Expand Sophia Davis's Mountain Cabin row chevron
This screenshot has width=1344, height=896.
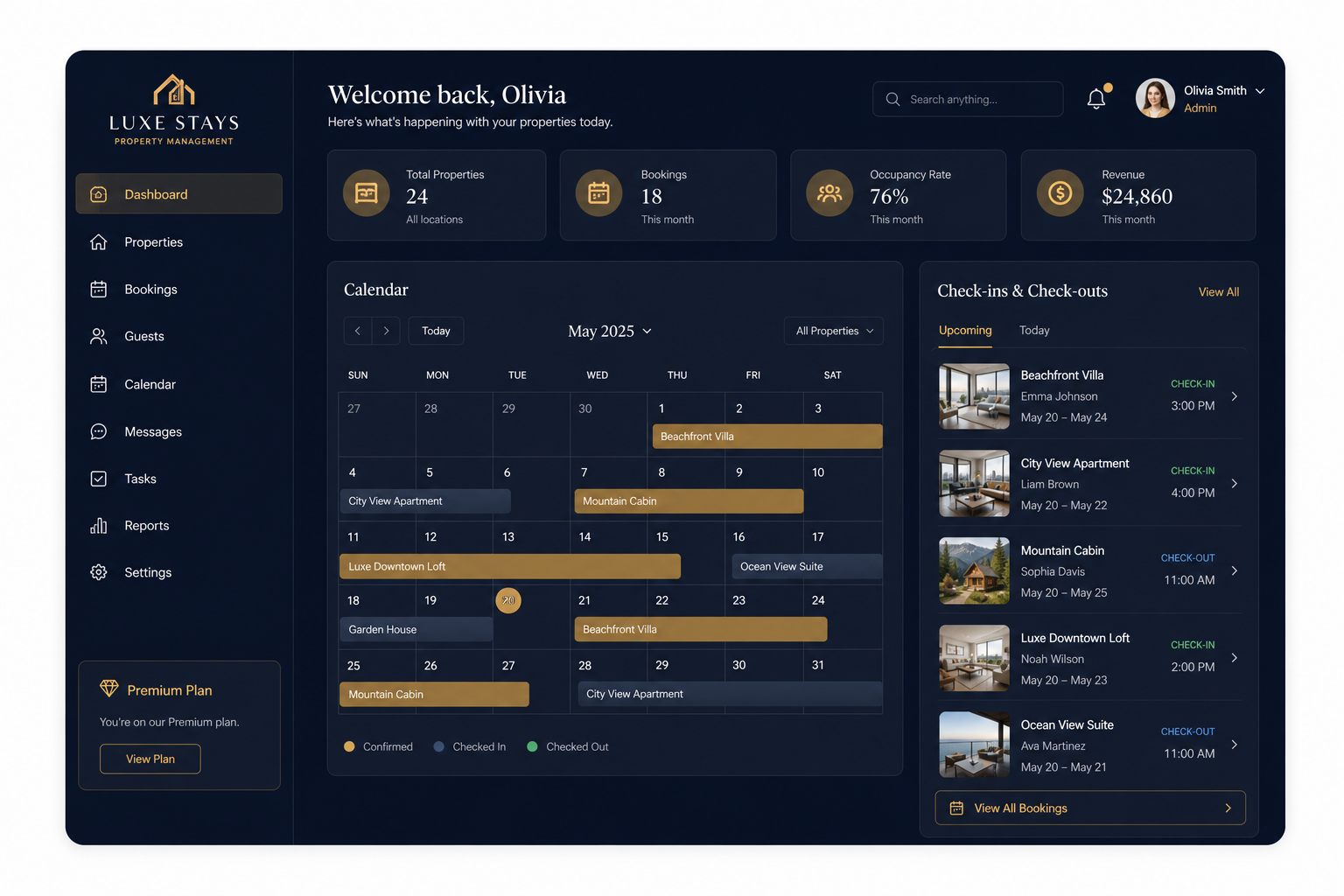(x=1235, y=570)
